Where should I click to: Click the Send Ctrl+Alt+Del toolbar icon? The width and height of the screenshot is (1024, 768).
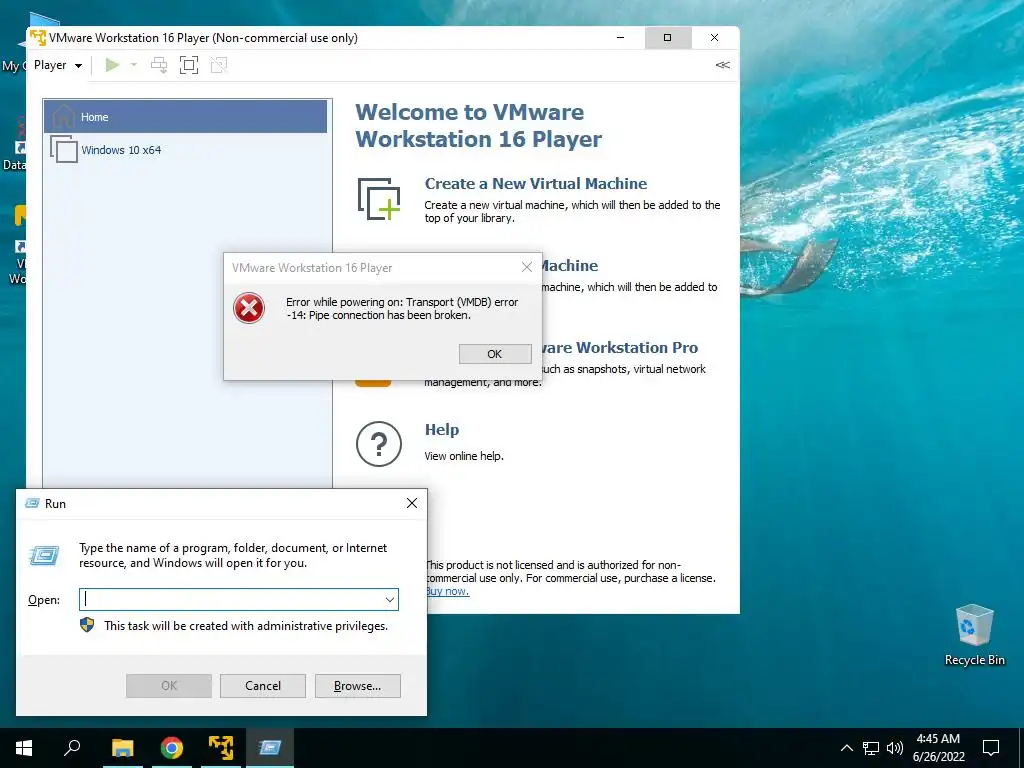tap(159, 65)
